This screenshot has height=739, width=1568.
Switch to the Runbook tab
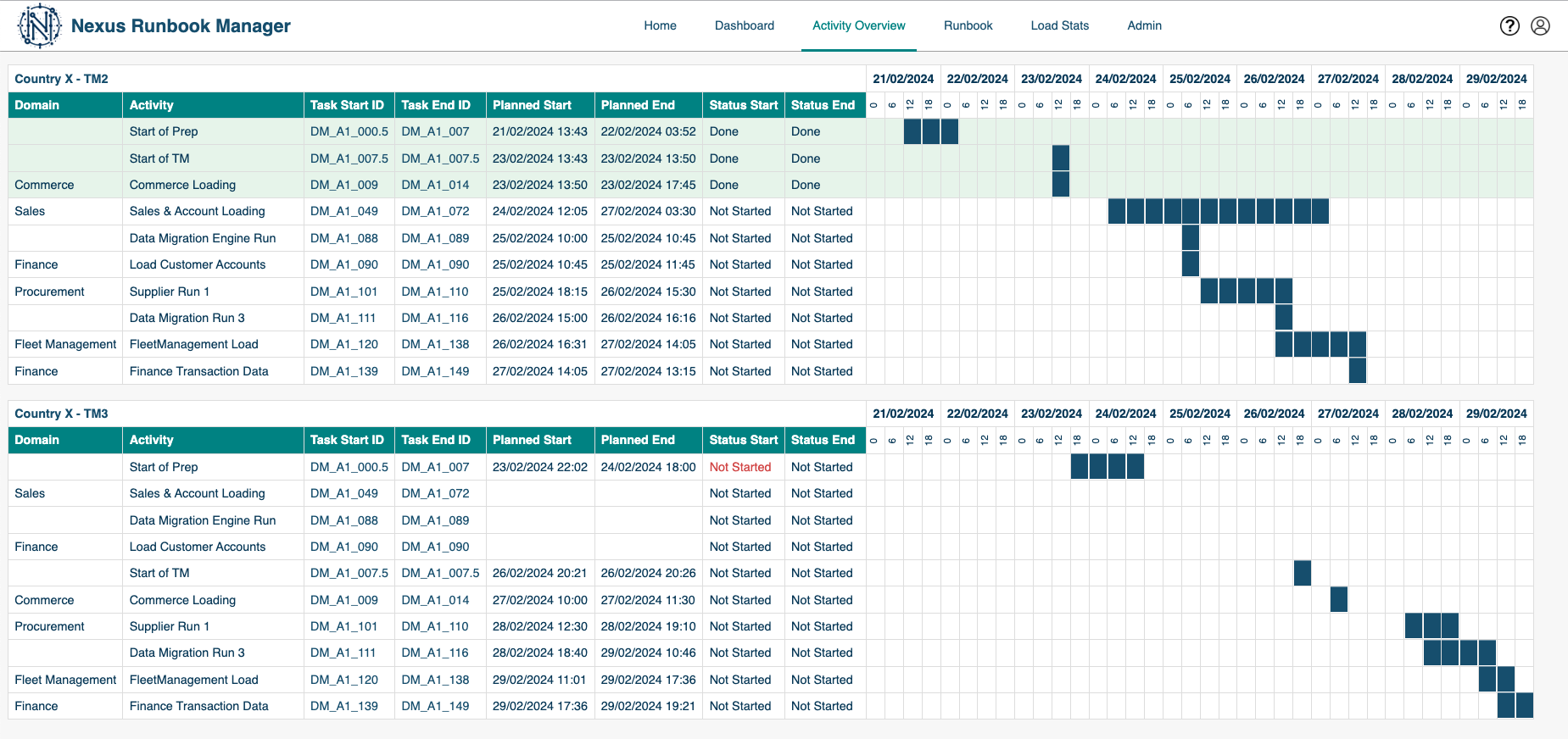click(968, 25)
